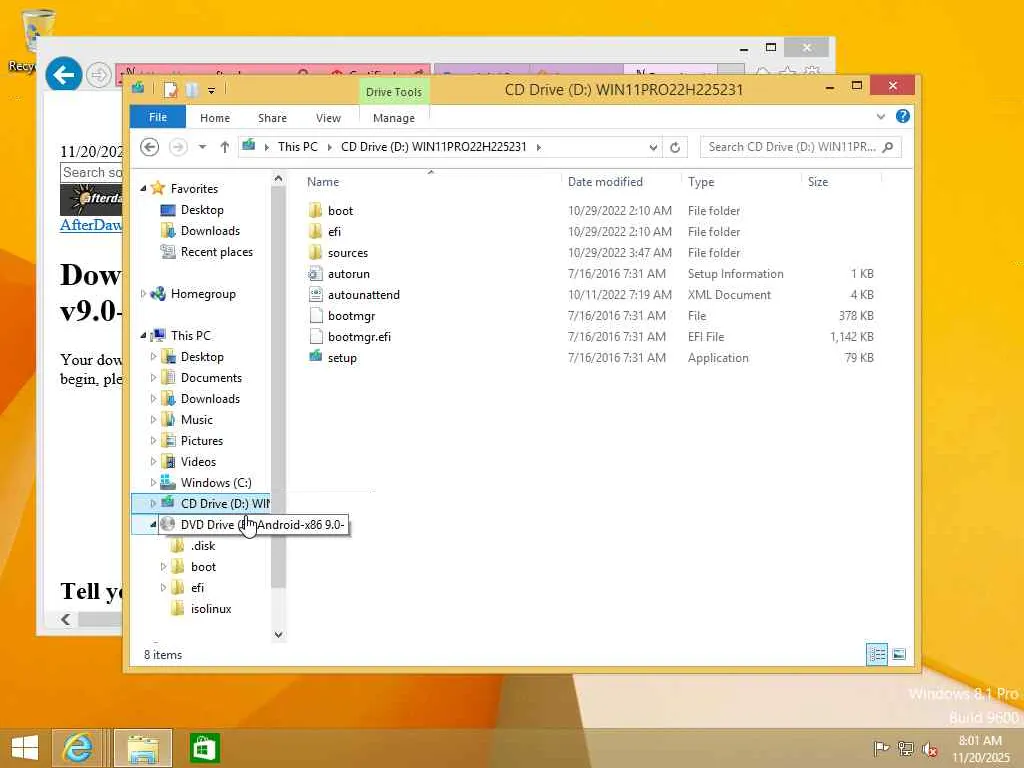
Task: Open the File menu tab
Action: pyautogui.click(x=157, y=117)
